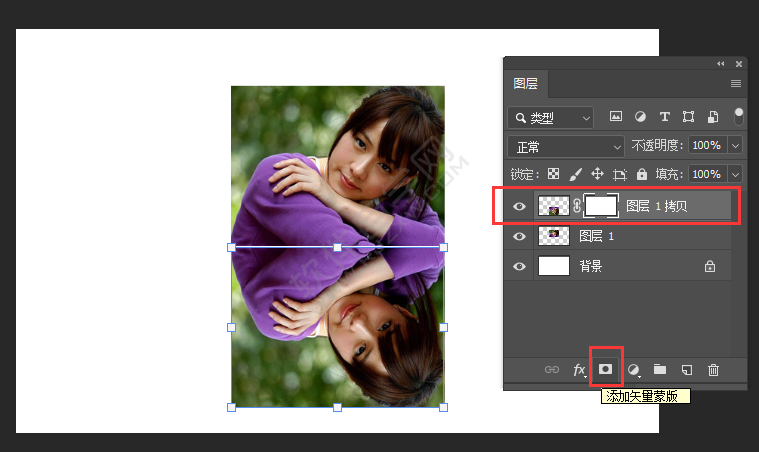Open the 类型 filter dropdown

(550, 118)
